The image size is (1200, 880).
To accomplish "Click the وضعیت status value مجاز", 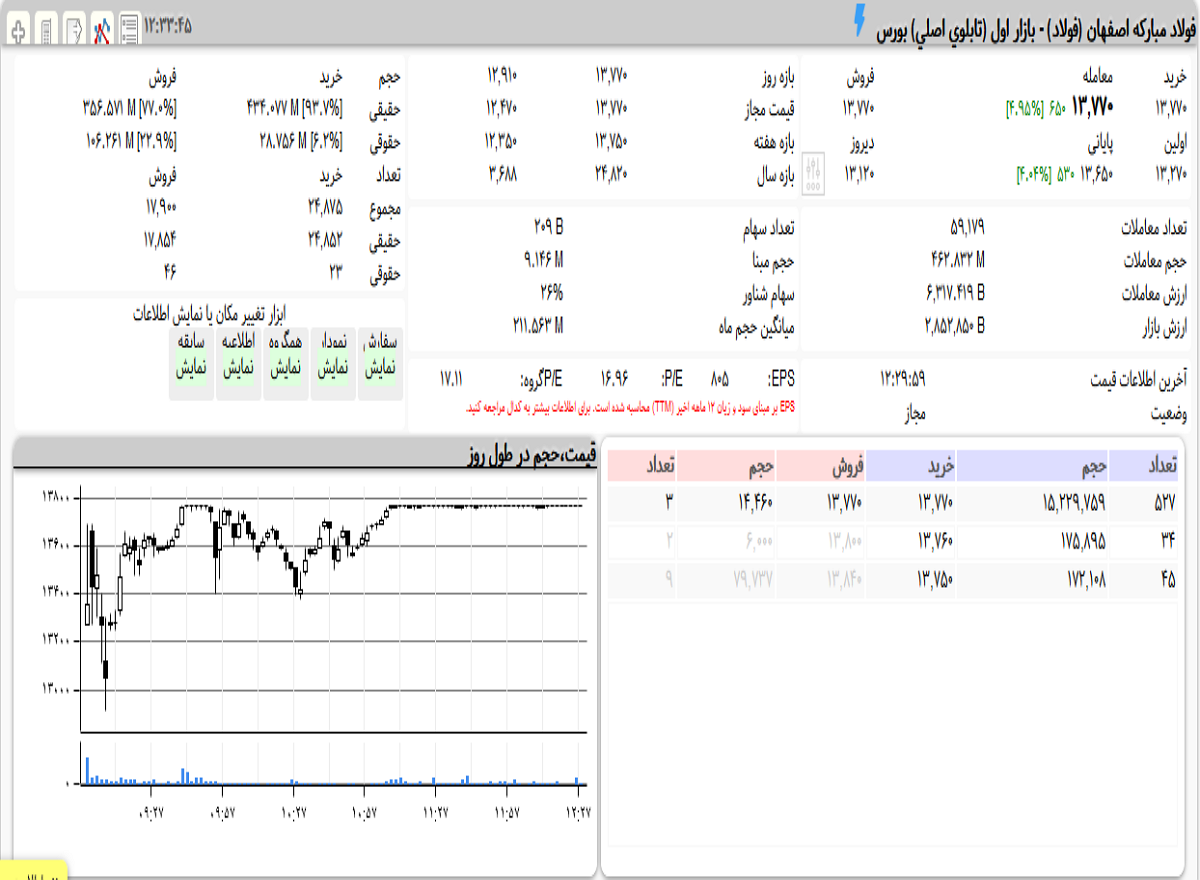I will pyautogui.click(x=913, y=411).
